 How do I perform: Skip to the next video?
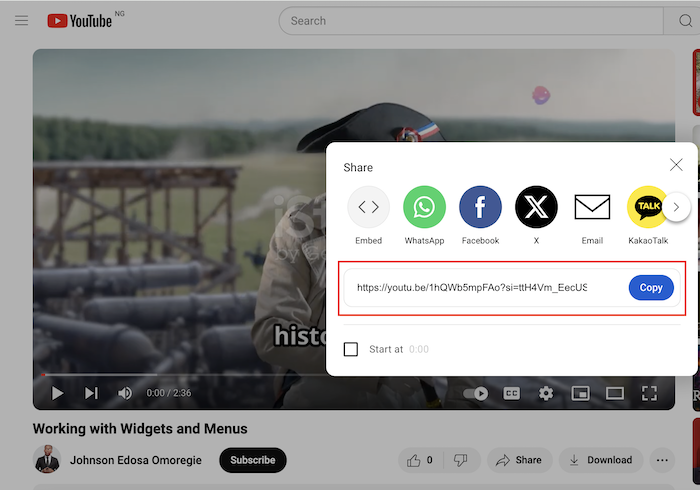[91, 393]
